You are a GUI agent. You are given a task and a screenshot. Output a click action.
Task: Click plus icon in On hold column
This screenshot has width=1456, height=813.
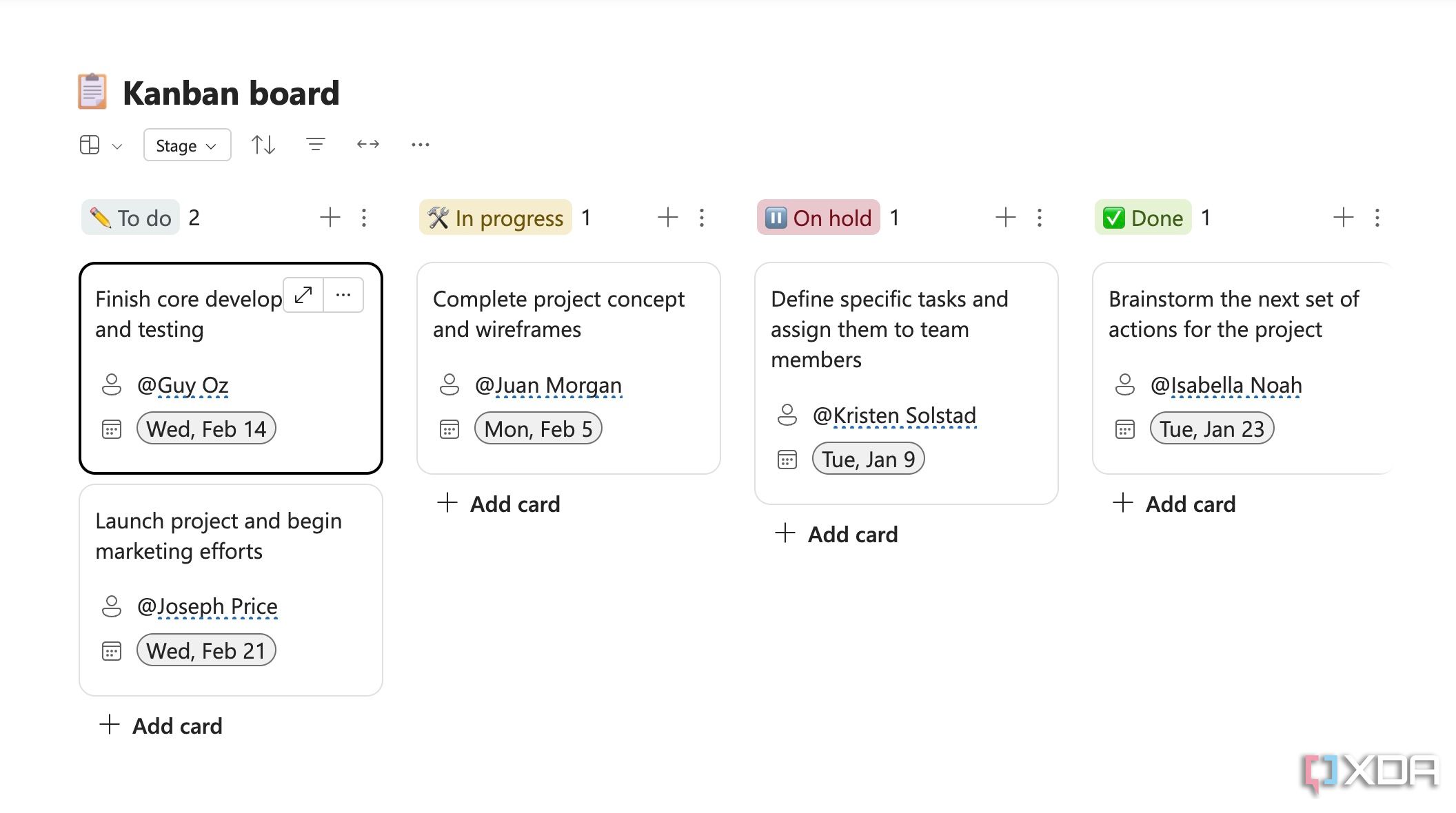(x=1006, y=218)
